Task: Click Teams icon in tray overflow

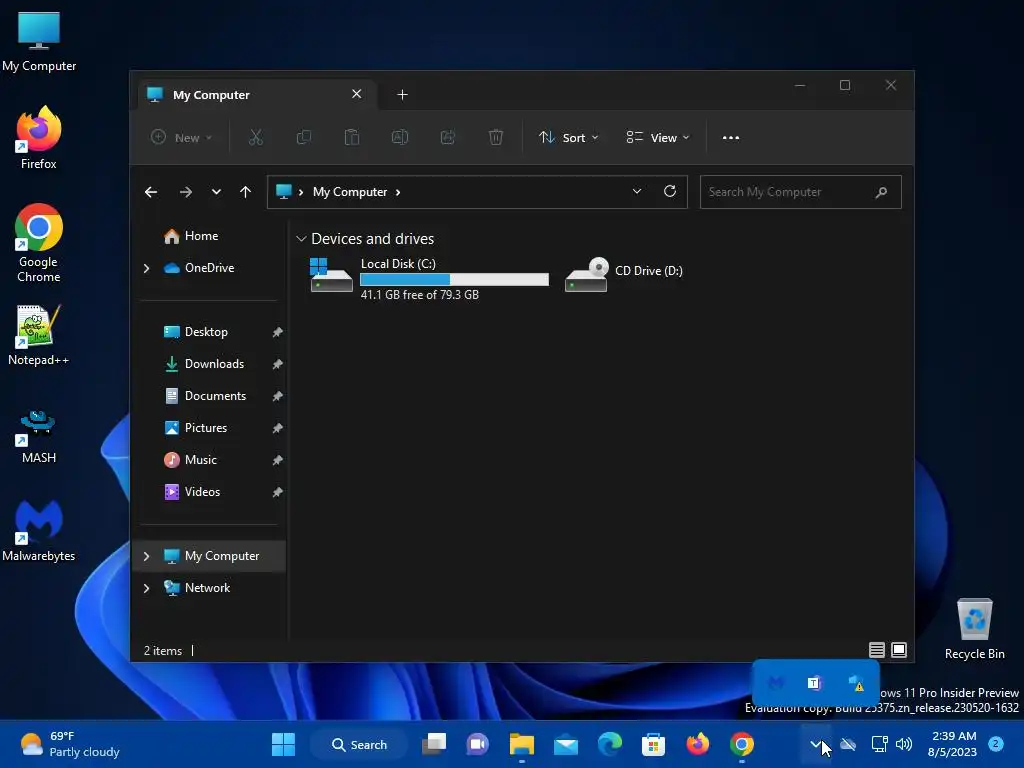Action: [x=814, y=683]
